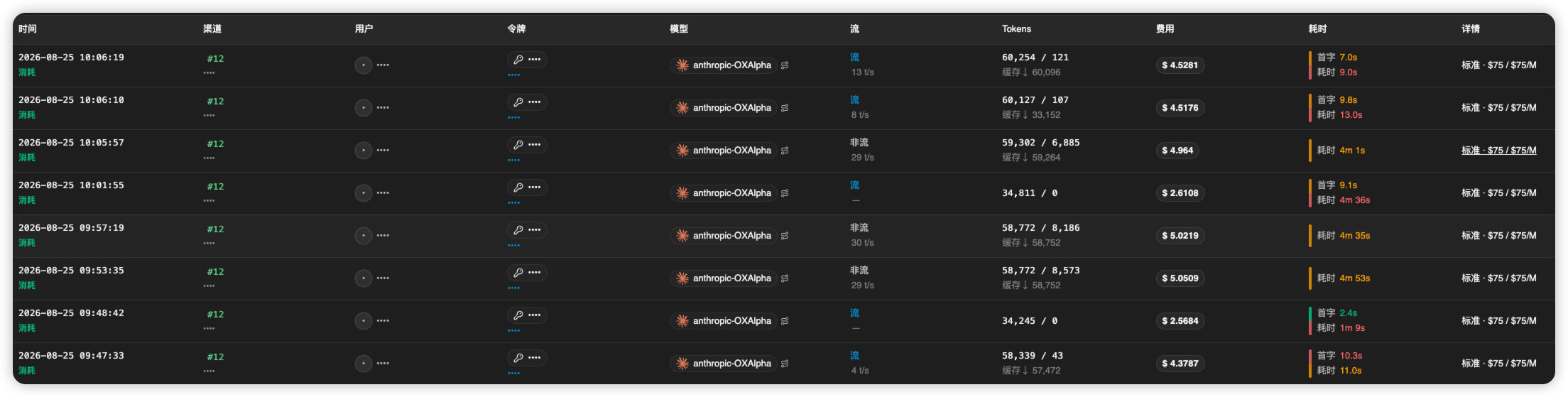
Task: Click the $ 4.5281 cost badge
Action: pyautogui.click(x=1180, y=65)
